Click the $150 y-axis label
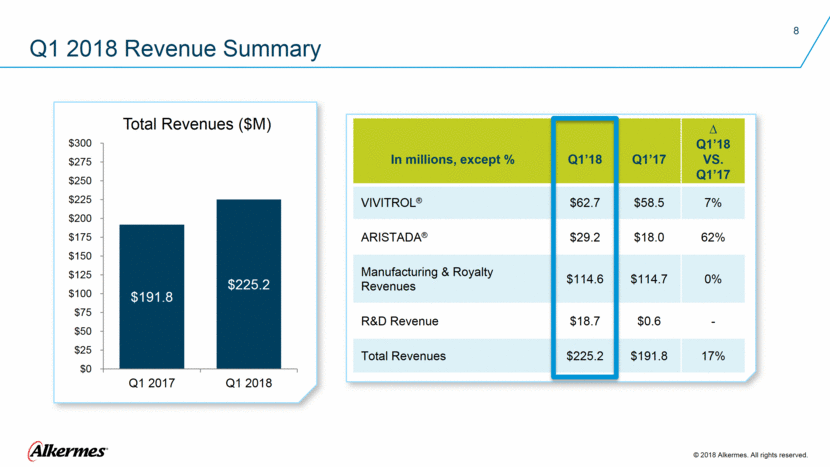 pos(80,256)
